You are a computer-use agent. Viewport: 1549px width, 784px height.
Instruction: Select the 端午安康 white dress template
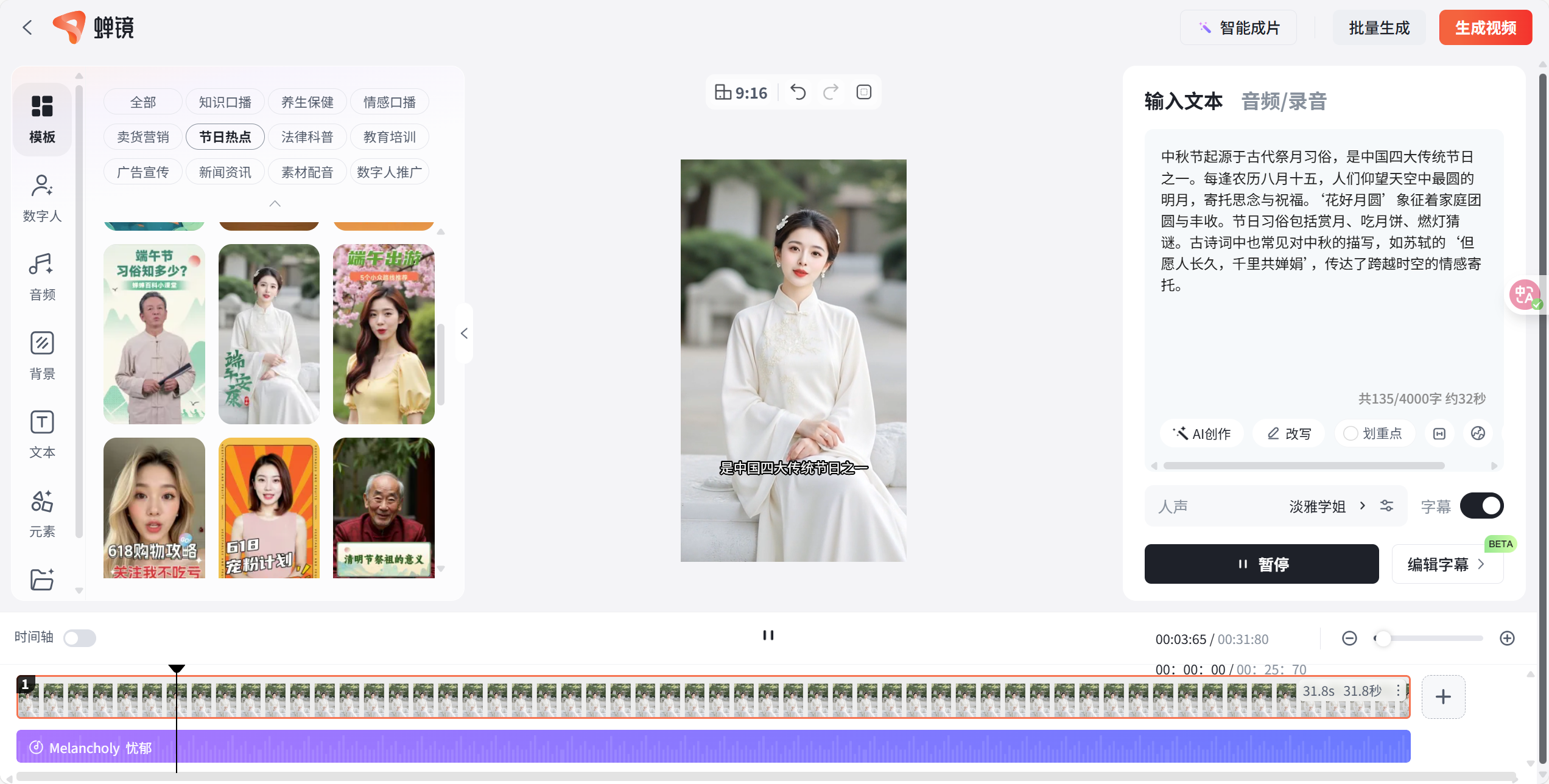coord(269,334)
